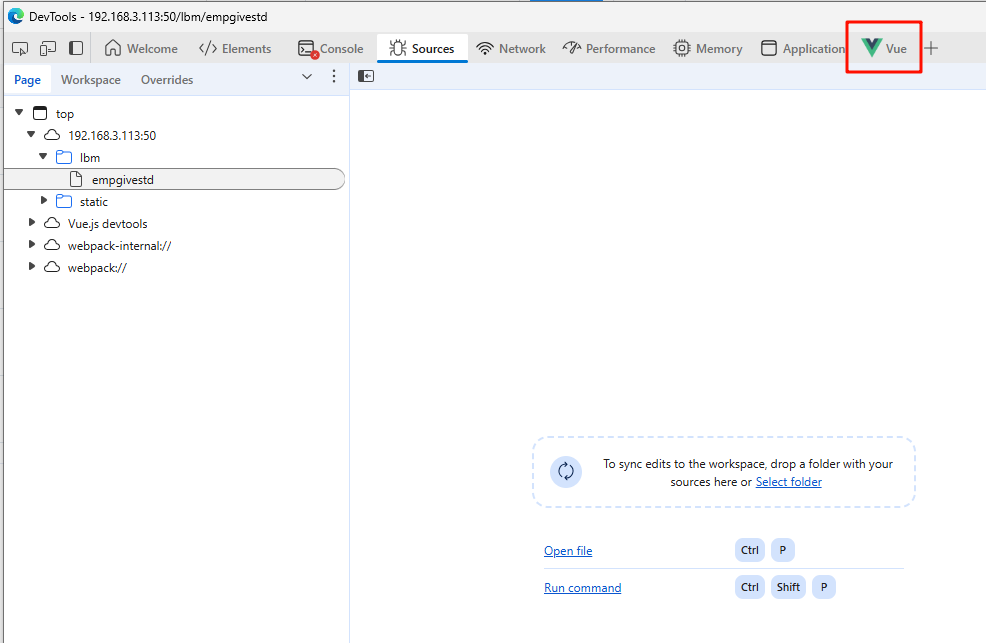Click the workspace sync circular arrows icon
The width and height of the screenshot is (986, 643).
[x=566, y=471]
